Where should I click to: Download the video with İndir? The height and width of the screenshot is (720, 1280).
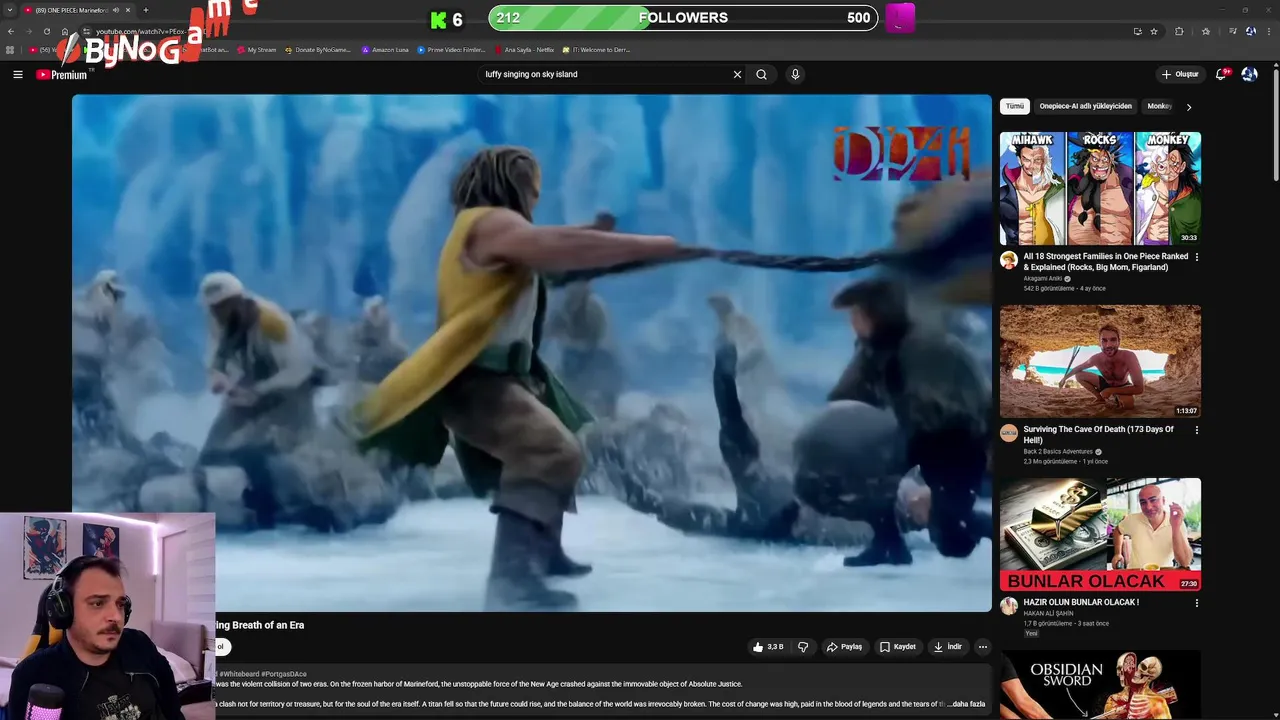[947, 647]
